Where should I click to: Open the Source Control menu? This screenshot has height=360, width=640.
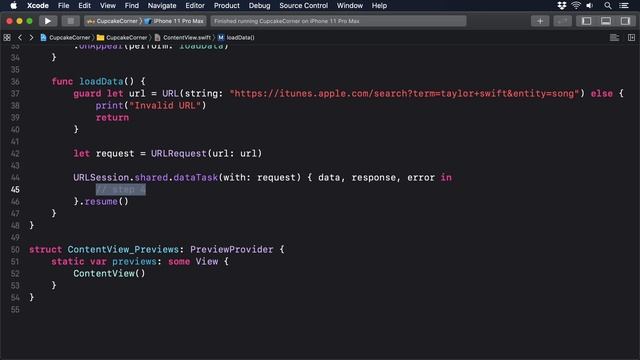(303, 6)
